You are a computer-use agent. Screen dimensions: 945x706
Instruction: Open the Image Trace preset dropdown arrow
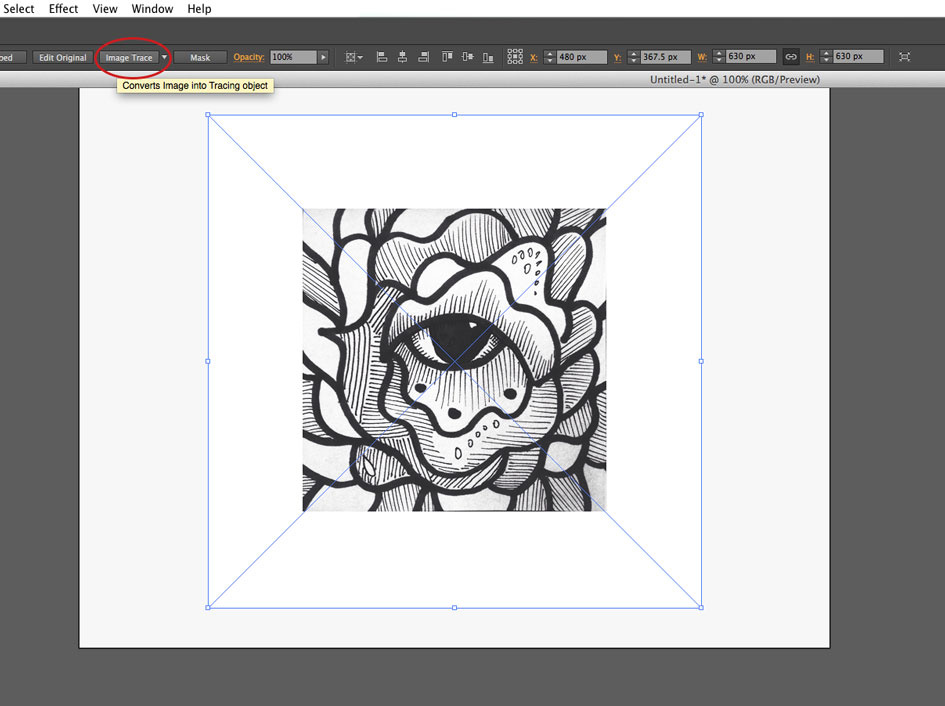tap(165, 57)
